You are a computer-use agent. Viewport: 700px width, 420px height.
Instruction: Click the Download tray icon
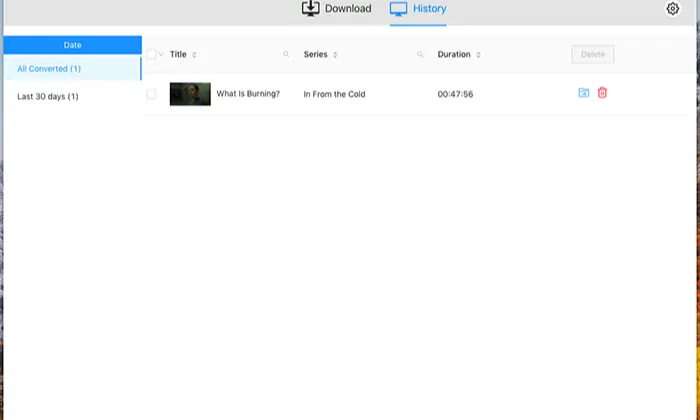point(310,8)
